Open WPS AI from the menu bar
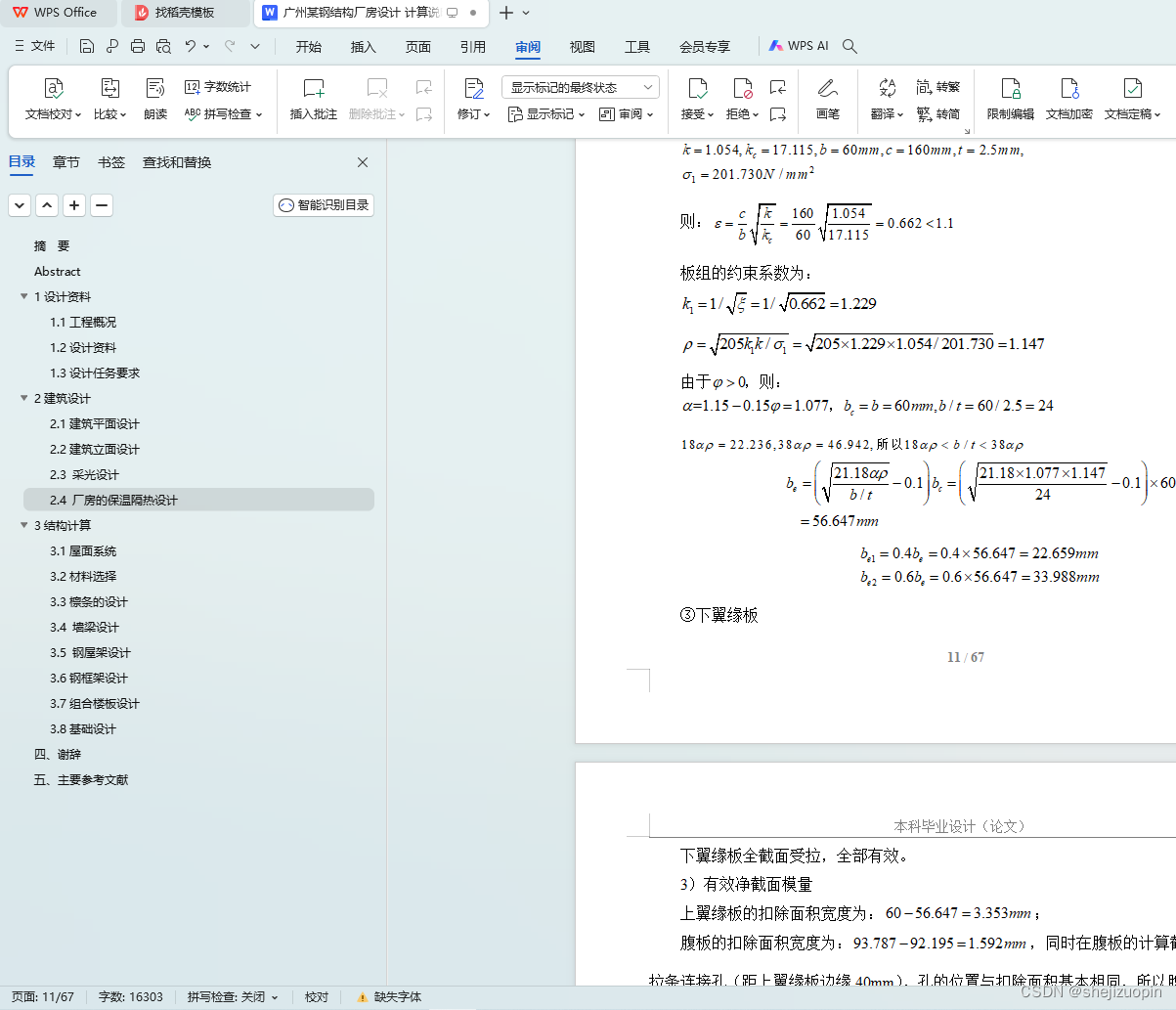Screen dimensions: 1176x1010 point(799,46)
